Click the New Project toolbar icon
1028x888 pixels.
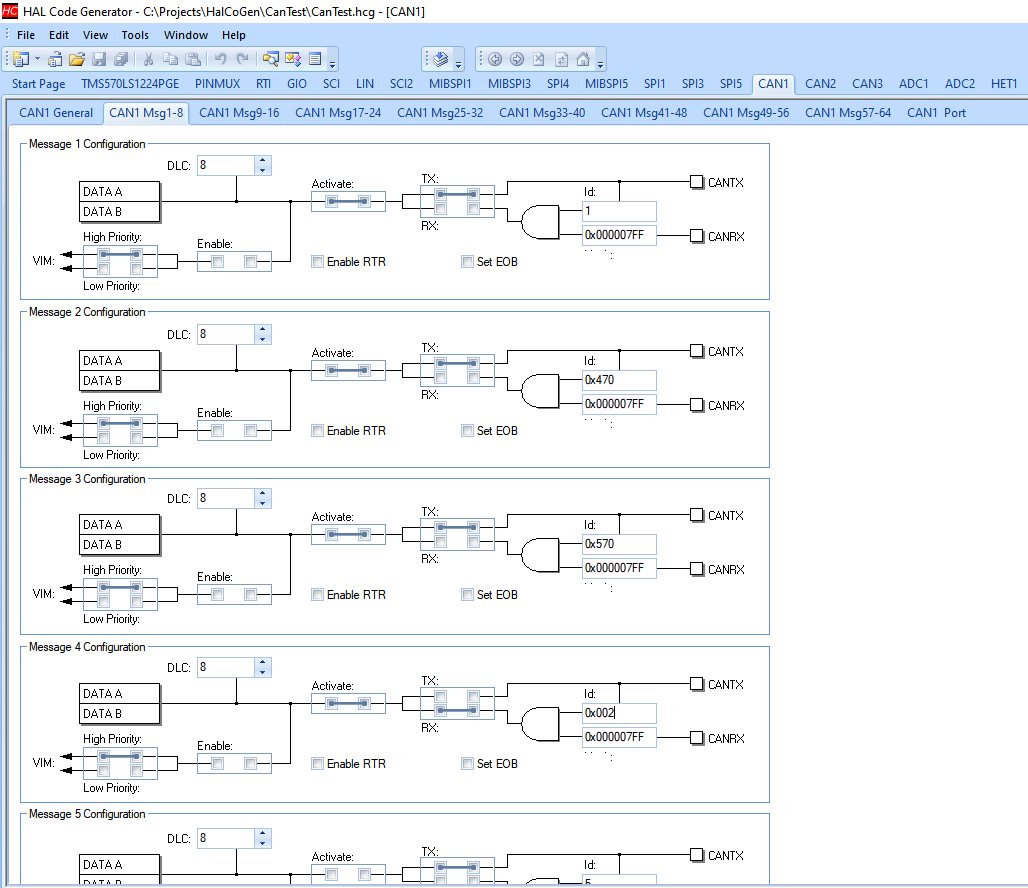click(x=20, y=59)
